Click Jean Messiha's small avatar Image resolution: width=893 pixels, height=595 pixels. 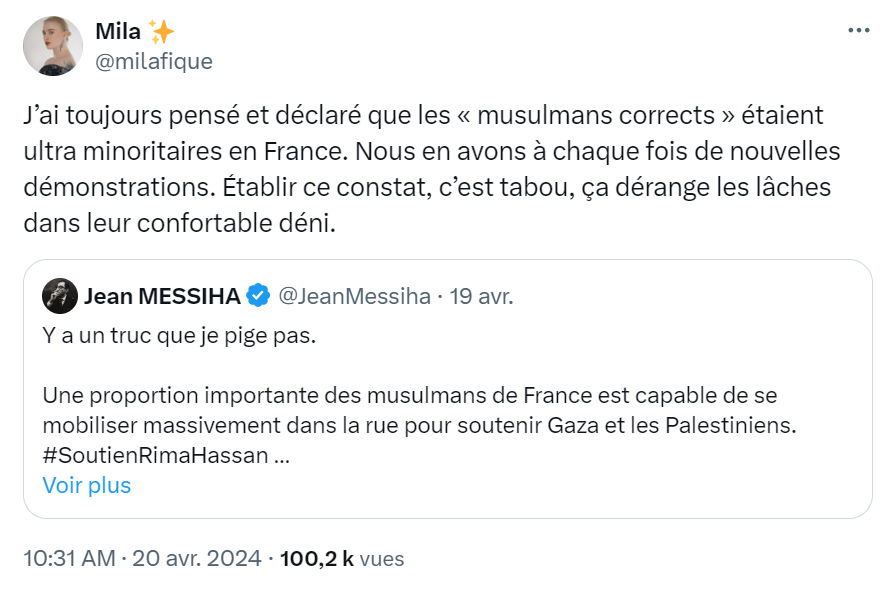coord(60,296)
